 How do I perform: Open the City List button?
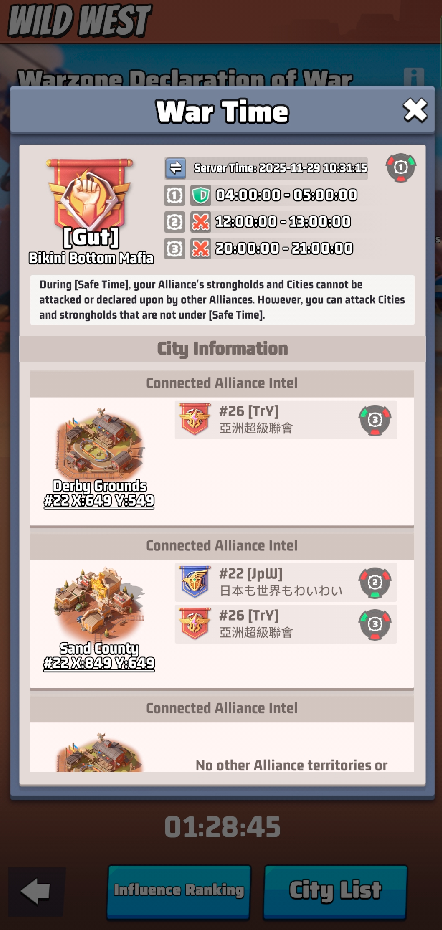[335, 890]
